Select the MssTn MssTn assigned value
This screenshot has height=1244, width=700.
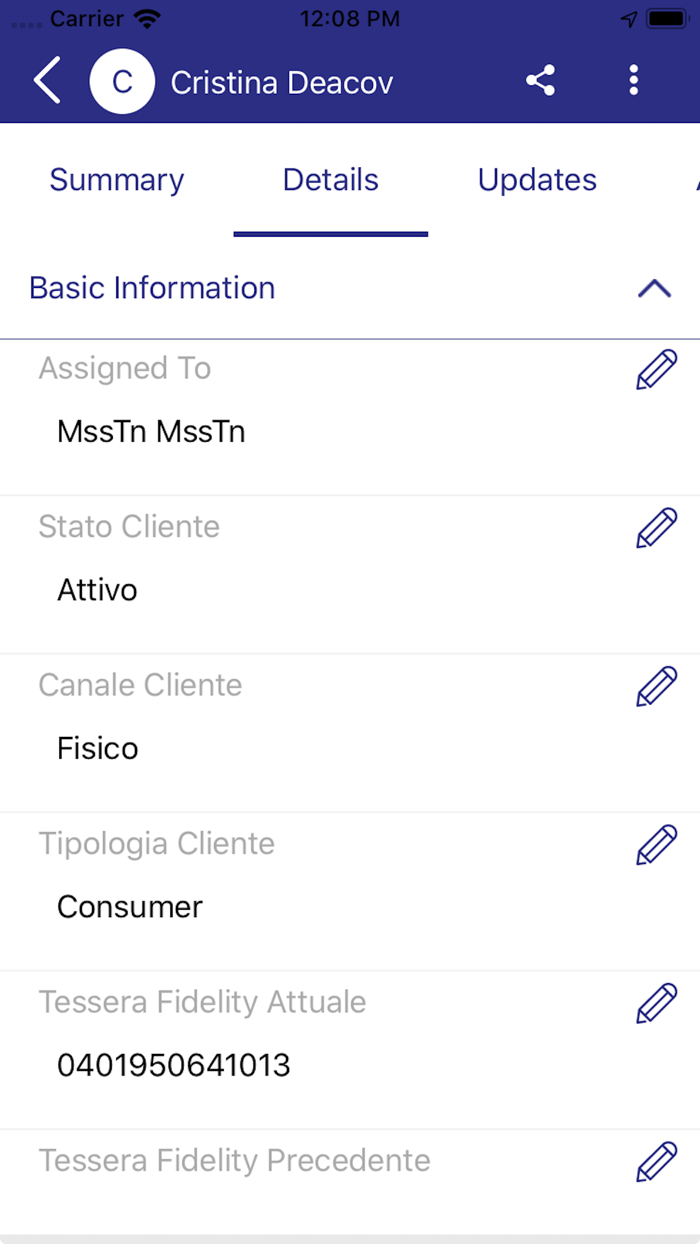click(x=151, y=432)
